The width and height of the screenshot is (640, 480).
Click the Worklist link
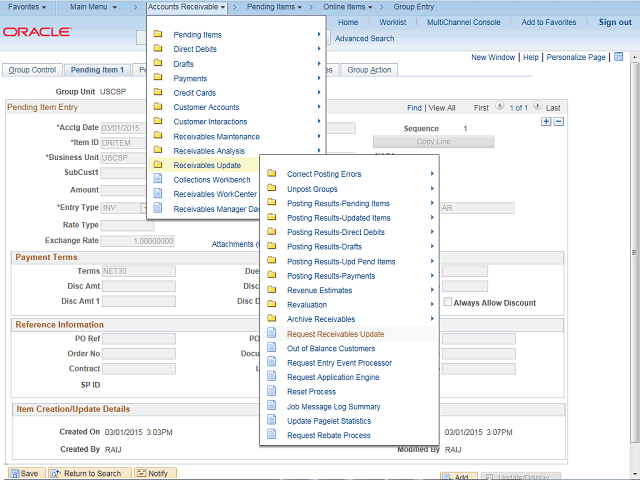click(392, 22)
